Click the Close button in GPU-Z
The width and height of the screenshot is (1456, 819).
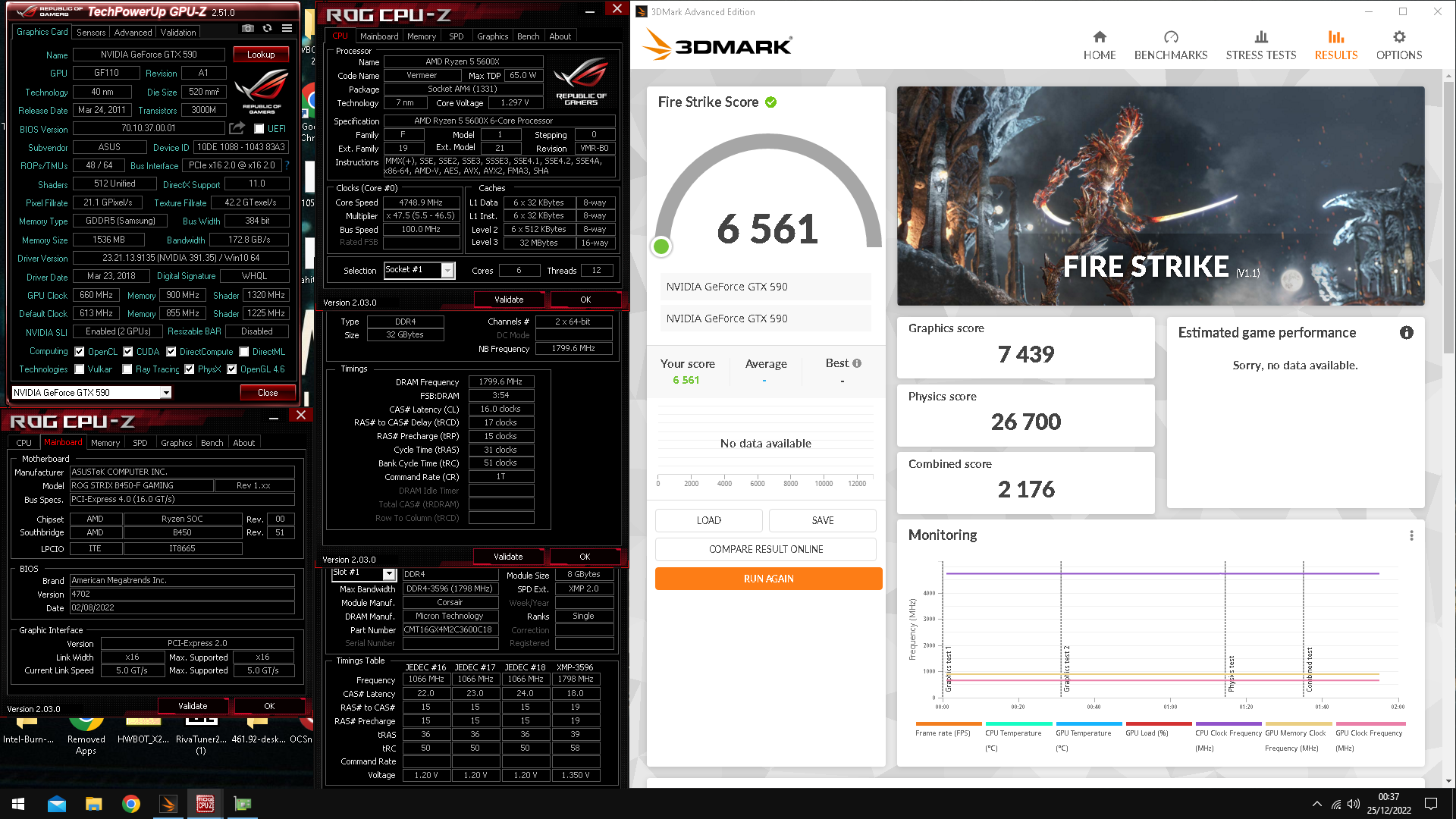[x=268, y=393]
